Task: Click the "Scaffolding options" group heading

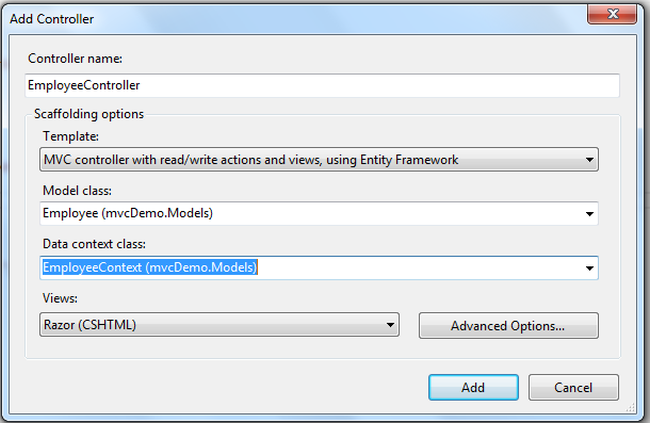Action: point(89,114)
